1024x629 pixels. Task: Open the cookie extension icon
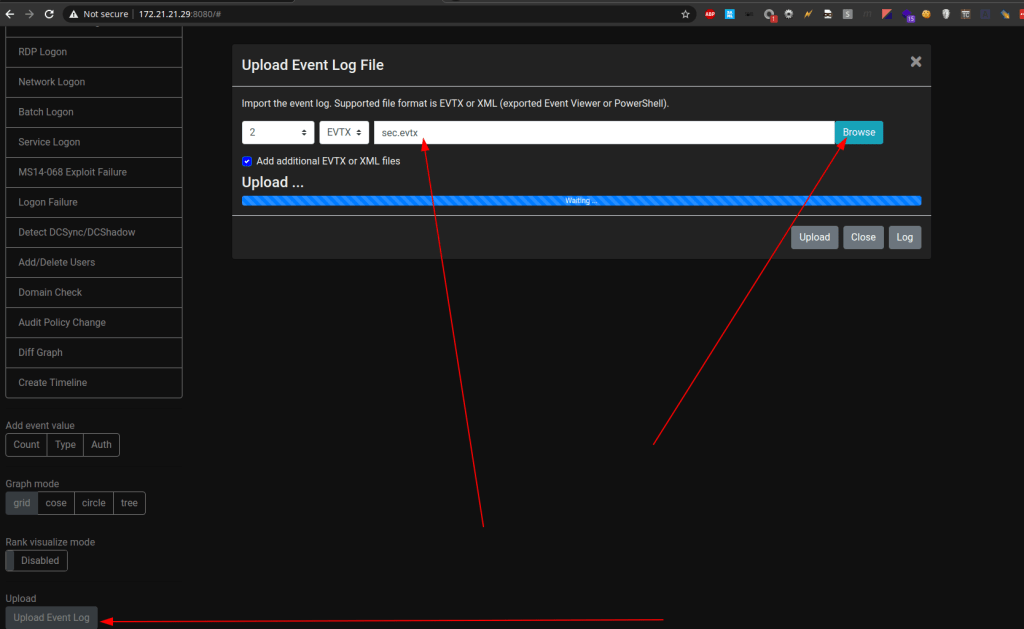click(x=926, y=14)
